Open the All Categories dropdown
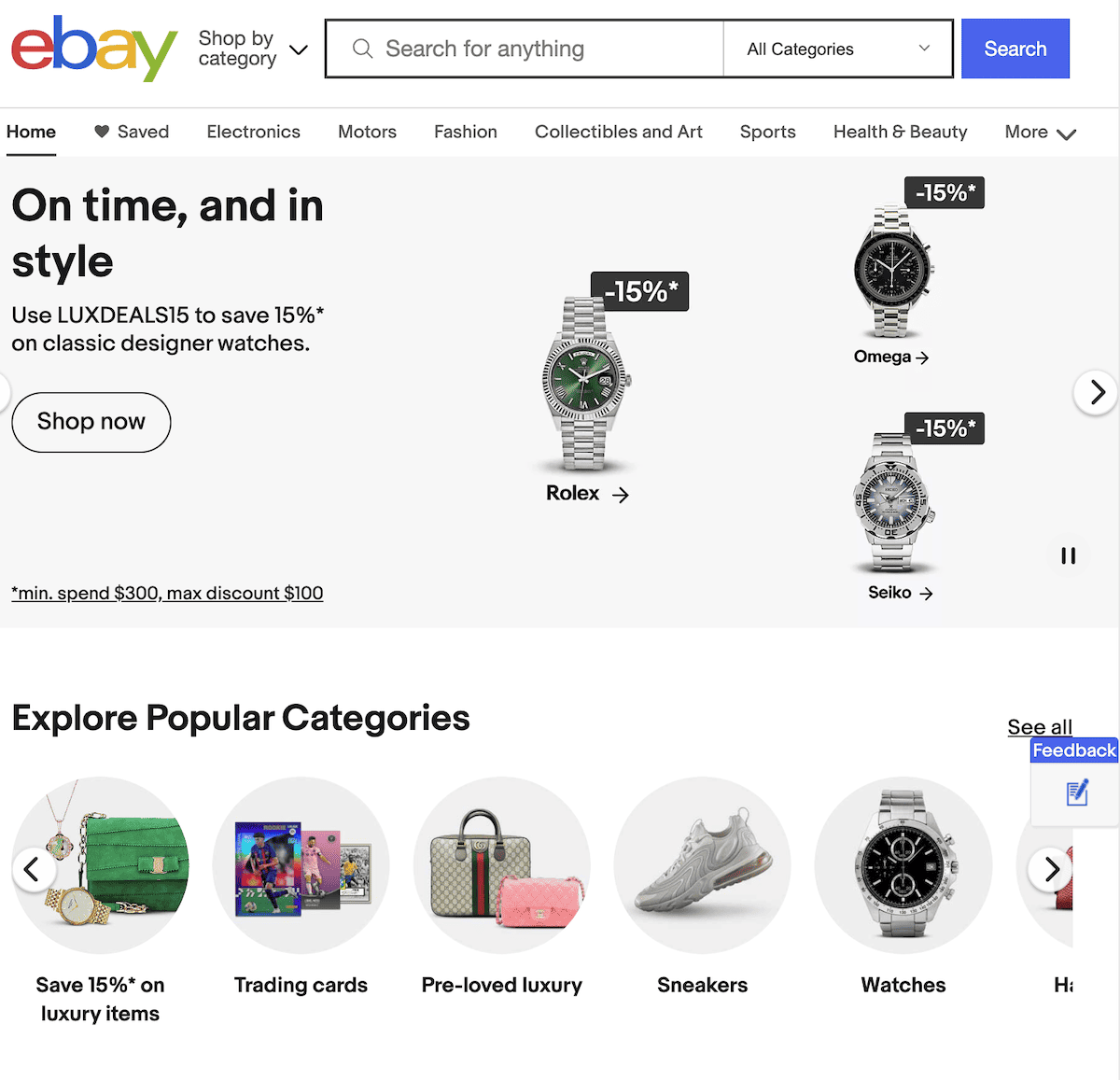1120x1080 pixels. point(836,49)
